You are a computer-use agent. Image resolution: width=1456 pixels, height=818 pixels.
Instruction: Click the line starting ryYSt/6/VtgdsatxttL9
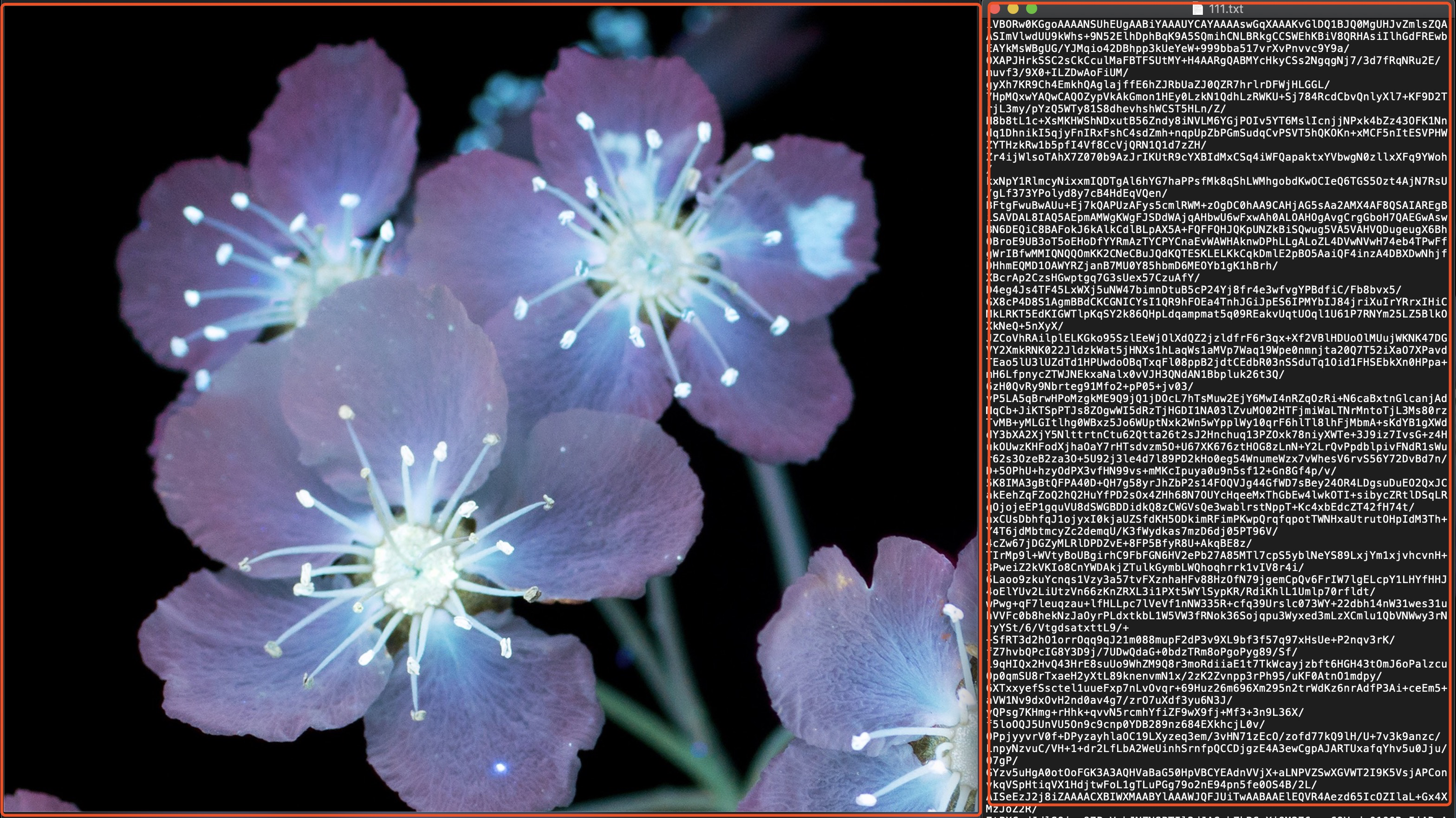pos(1057,627)
